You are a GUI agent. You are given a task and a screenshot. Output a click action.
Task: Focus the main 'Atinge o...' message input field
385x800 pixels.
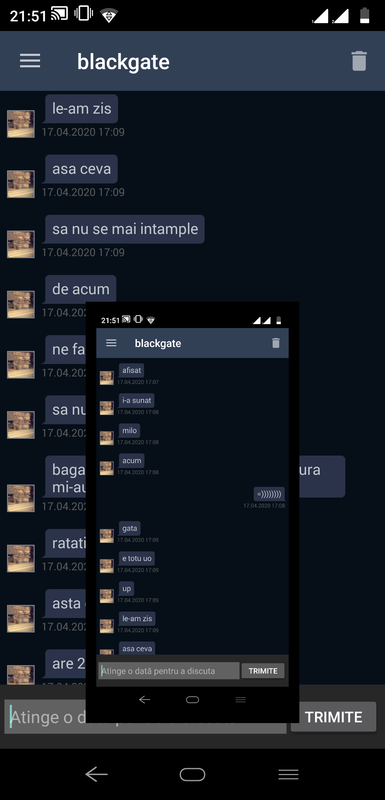[x=145, y=717]
